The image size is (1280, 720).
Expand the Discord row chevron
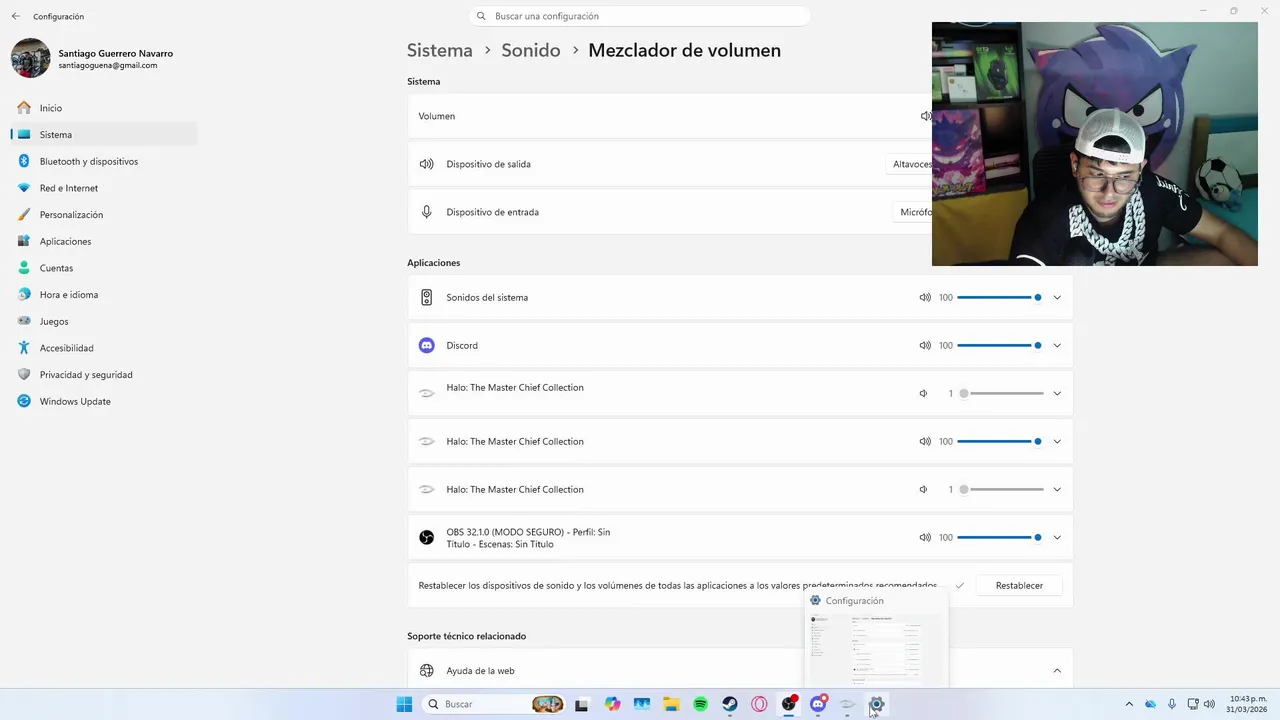coord(1057,345)
